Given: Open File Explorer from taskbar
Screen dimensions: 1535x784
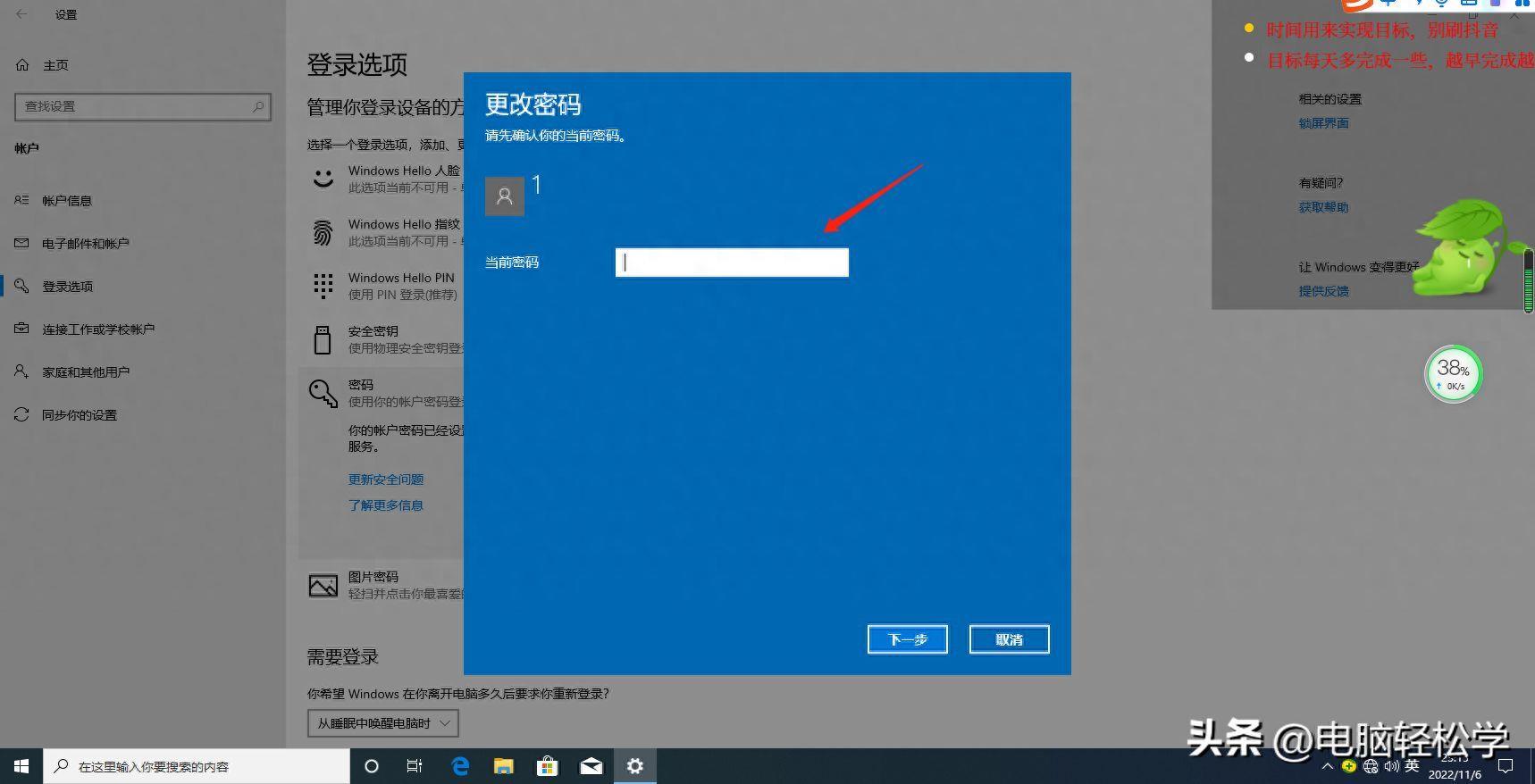Looking at the screenshot, I should [504, 766].
